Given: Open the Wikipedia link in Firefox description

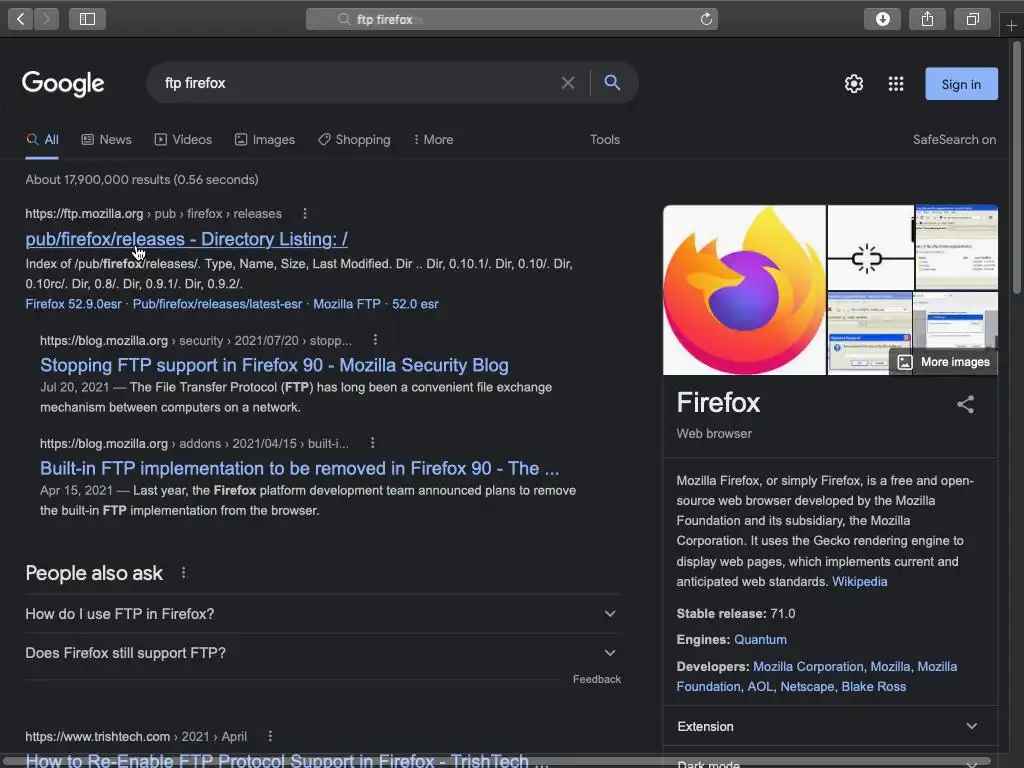Looking at the screenshot, I should pyautogui.click(x=859, y=581).
